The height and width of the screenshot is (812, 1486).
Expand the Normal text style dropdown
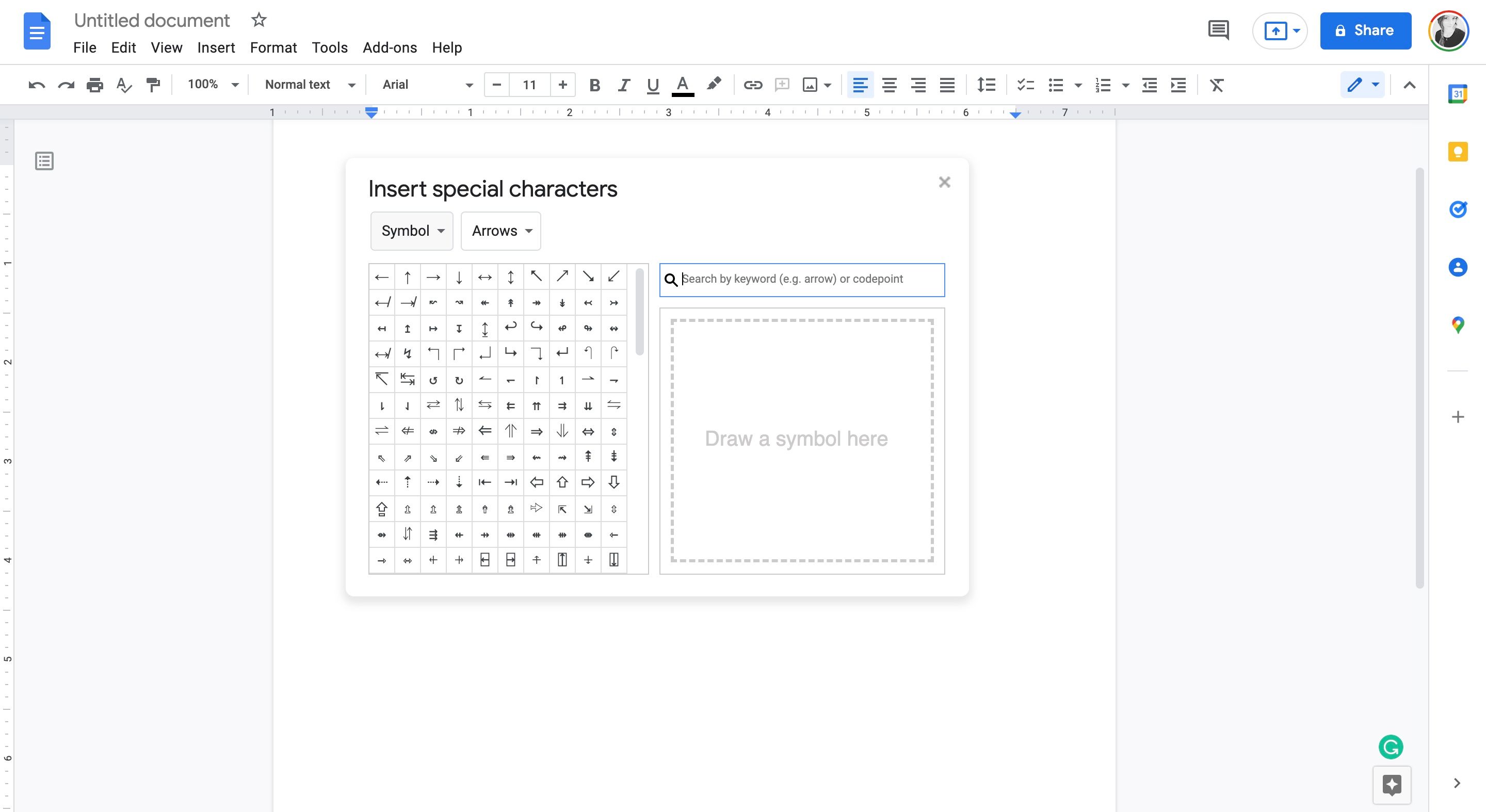[x=309, y=85]
